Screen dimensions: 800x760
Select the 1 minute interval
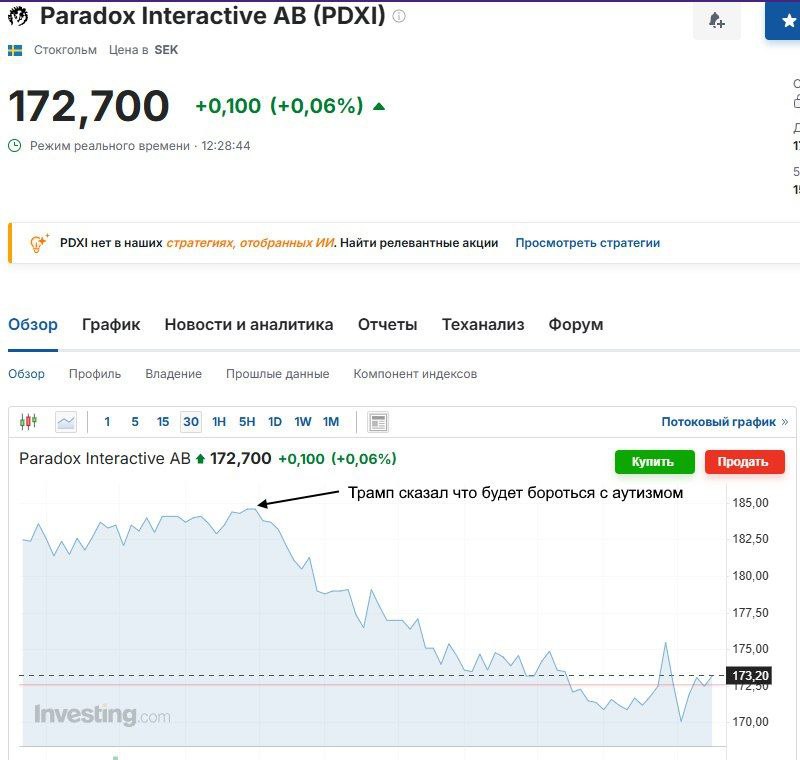click(x=107, y=422)
